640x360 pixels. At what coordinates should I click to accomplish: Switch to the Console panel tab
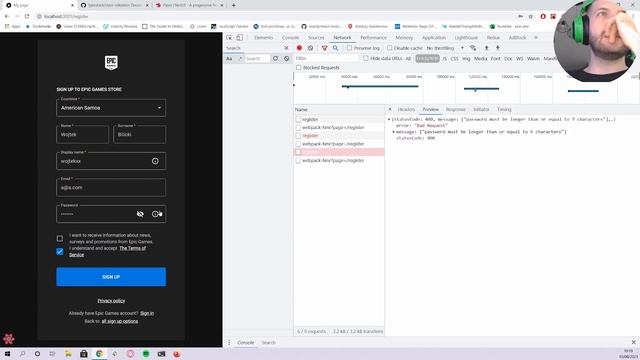pyautogui.click(x=290, y=38)
